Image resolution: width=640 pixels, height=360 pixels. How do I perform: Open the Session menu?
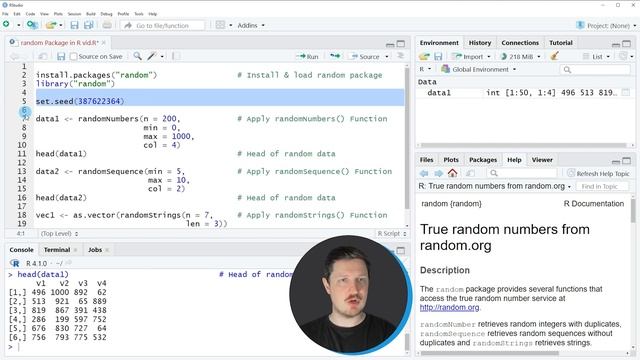coord(74,14)
